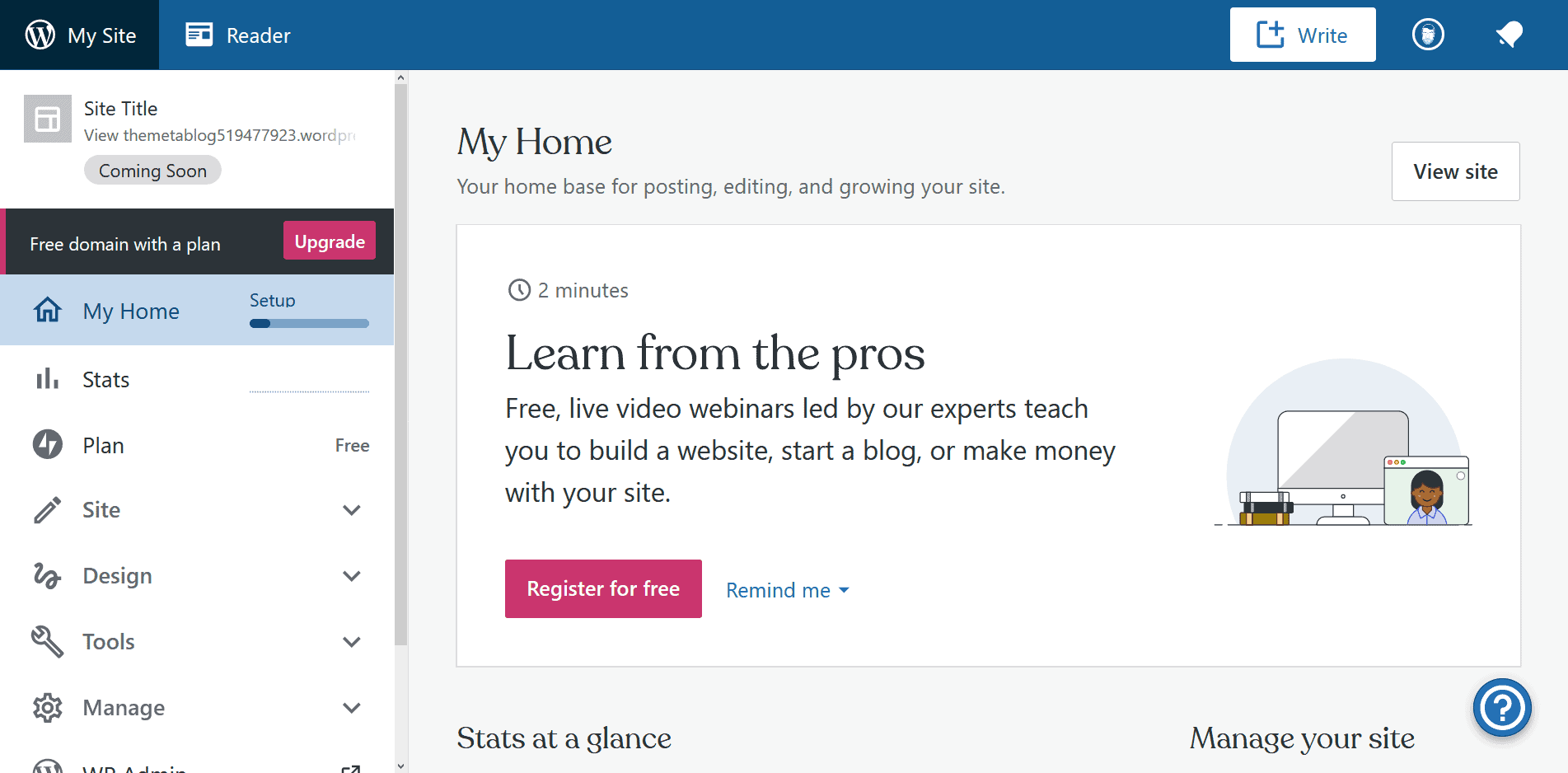
Task: Click the Coming Soon status badge
Action: click(152, 170)
